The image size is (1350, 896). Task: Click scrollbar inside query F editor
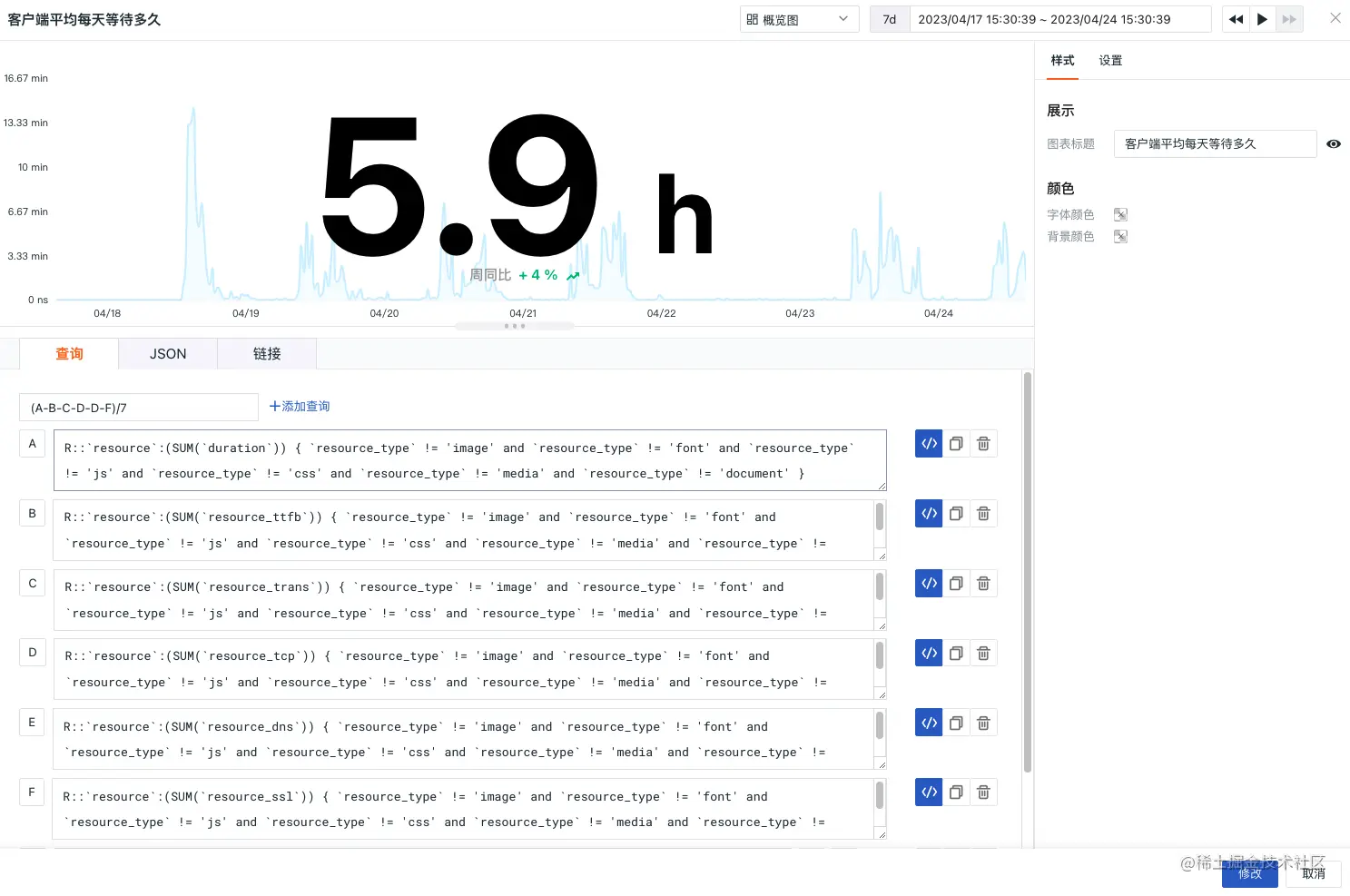point(880,795)
